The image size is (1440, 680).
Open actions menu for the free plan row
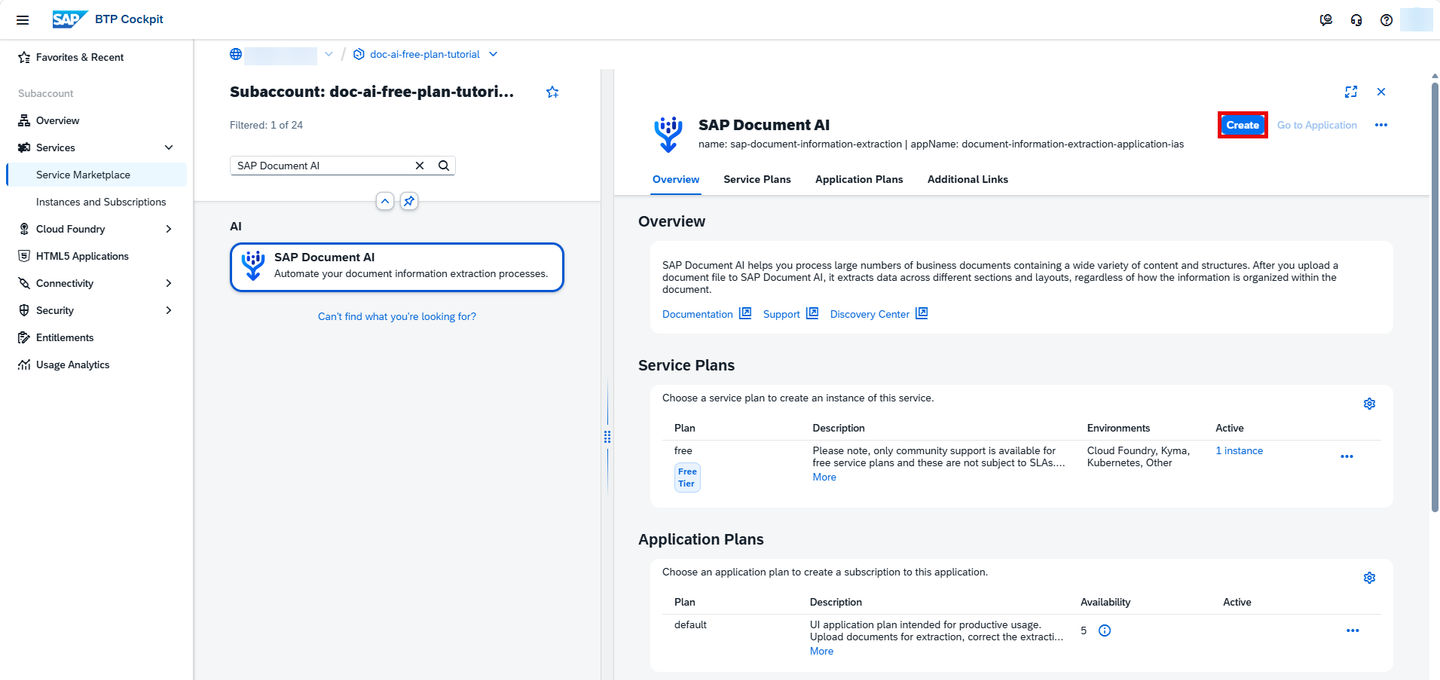tap(1347, 457)
